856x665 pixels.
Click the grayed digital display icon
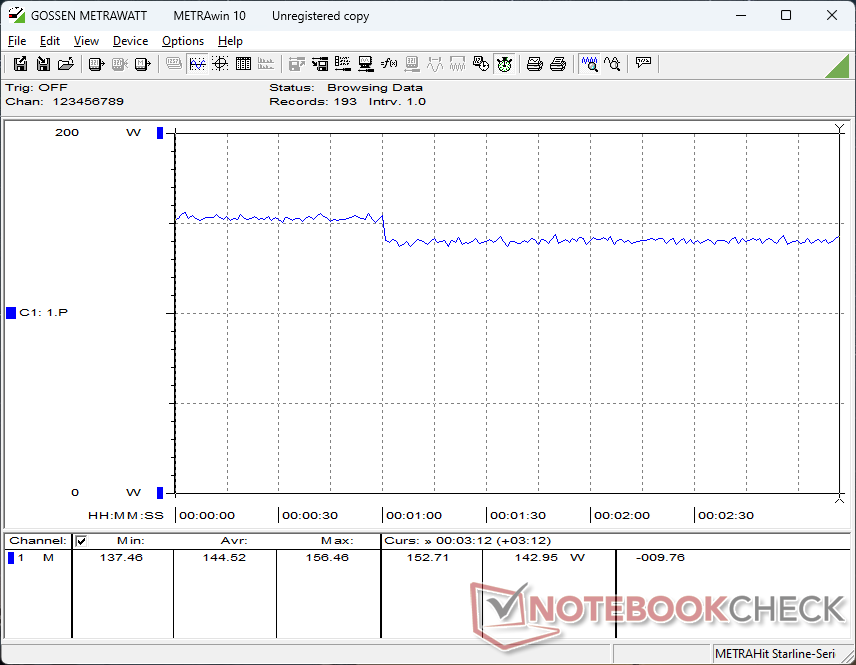(x=174, y=64)
